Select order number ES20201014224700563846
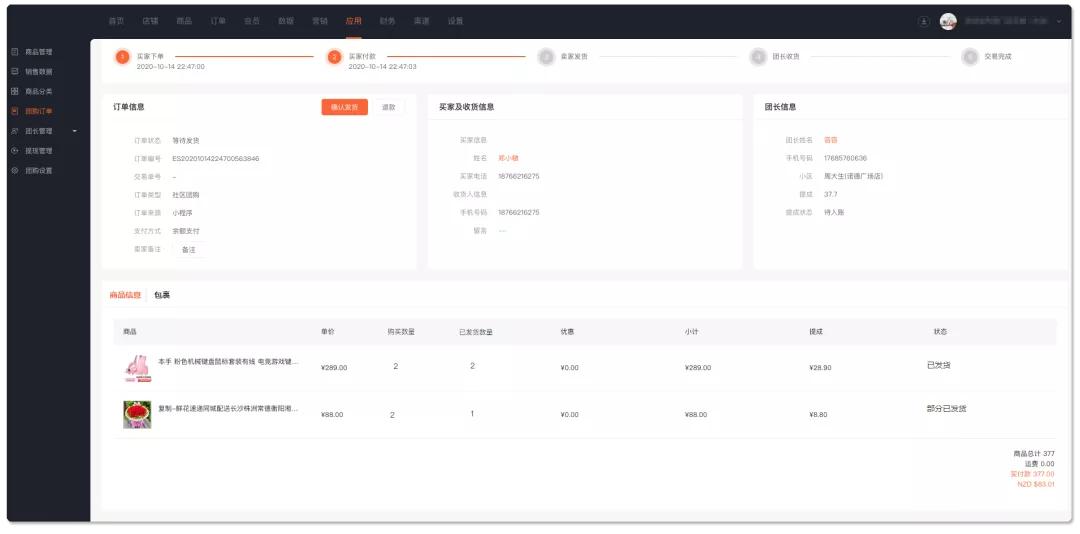The height and width of the screenshot is (534, 1080). point(216,158)
